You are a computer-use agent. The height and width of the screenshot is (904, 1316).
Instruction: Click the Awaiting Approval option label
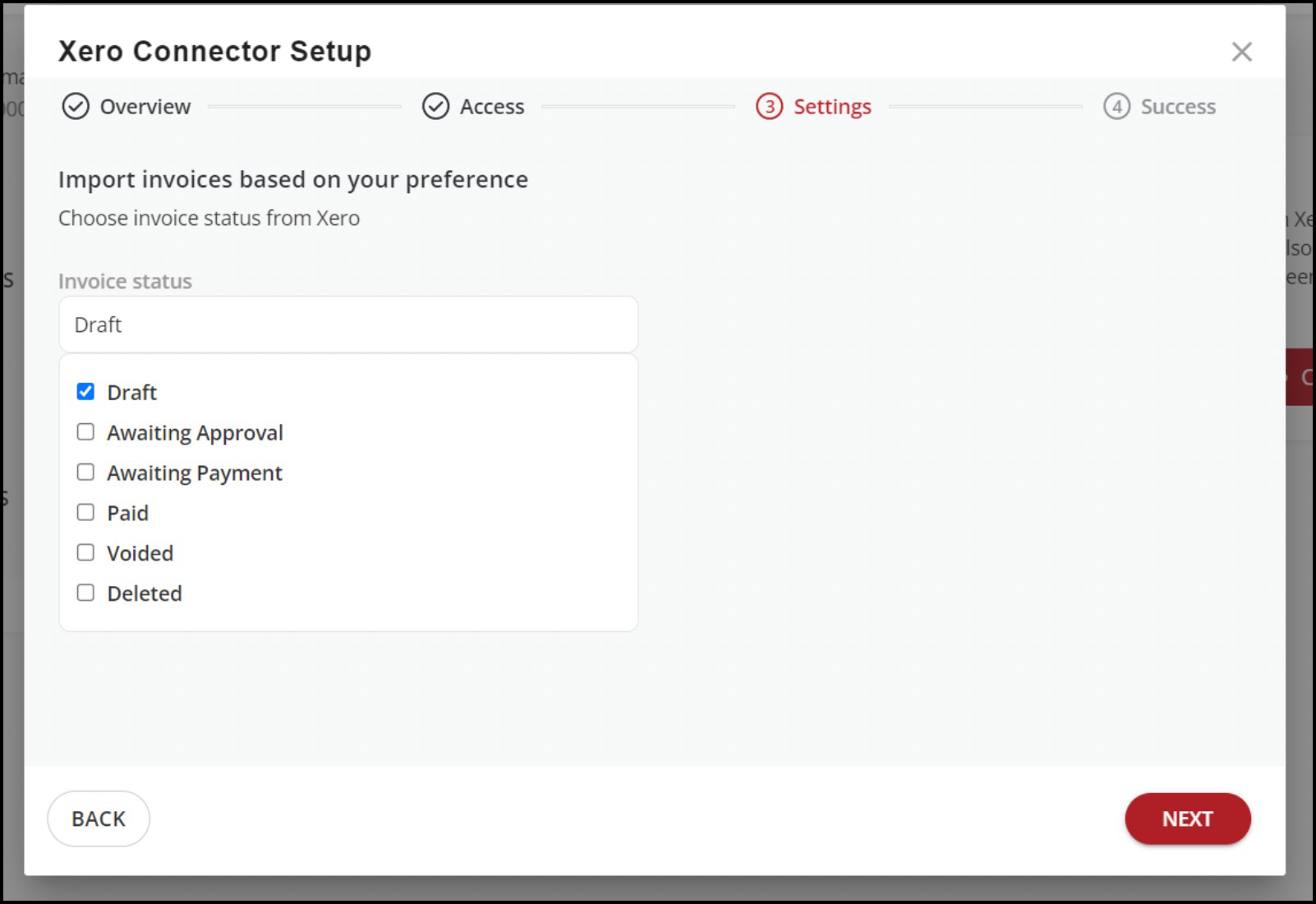195,433
